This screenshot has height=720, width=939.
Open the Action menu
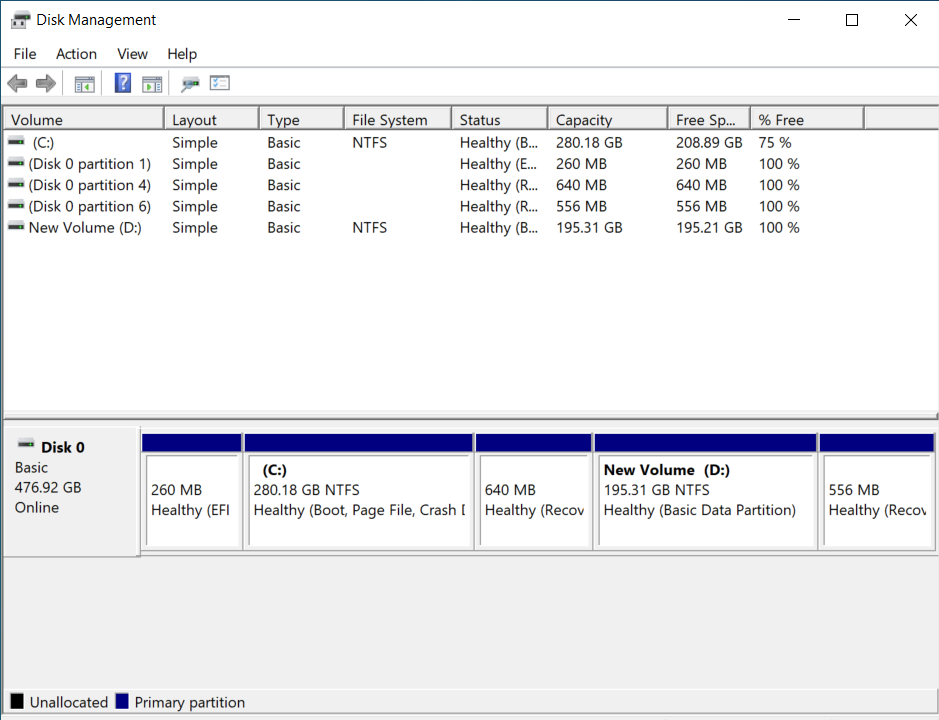(76, 54)
